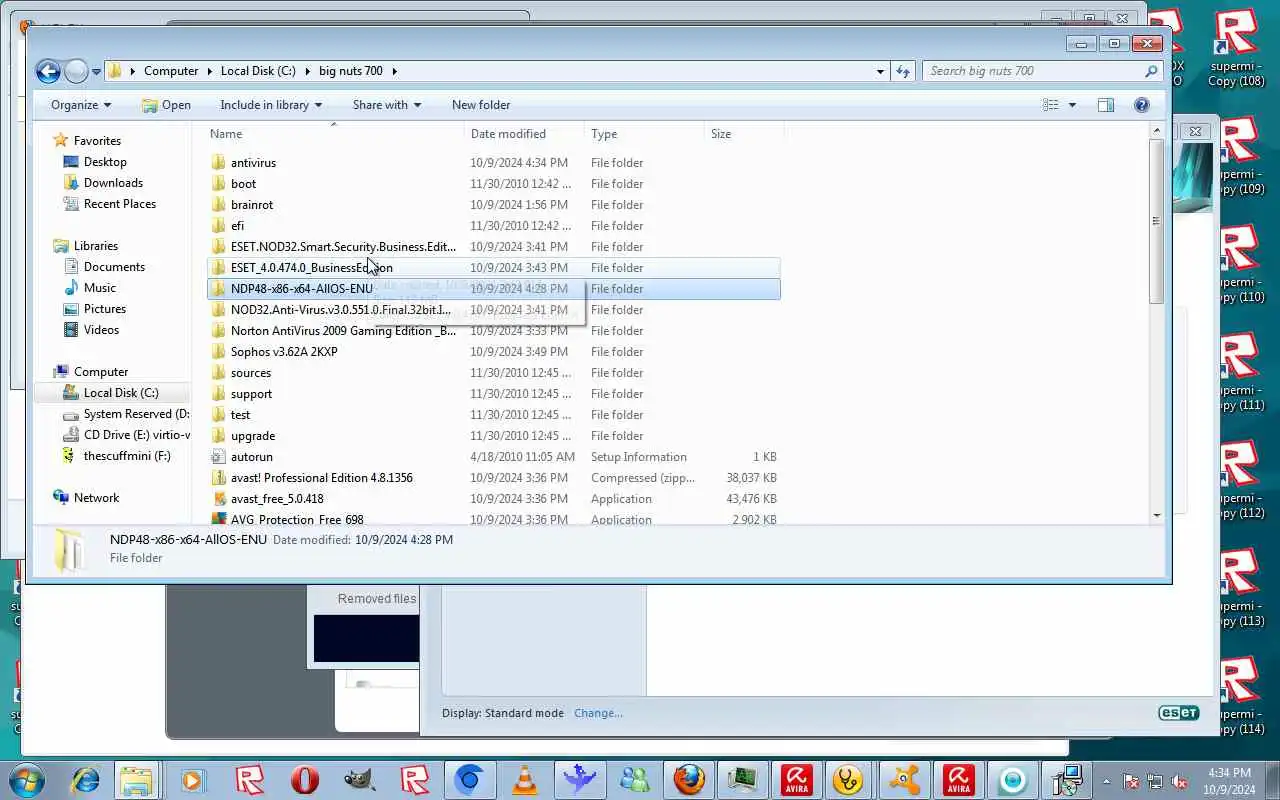Open Windows Media Player from taskbar

tap(192, 780)
